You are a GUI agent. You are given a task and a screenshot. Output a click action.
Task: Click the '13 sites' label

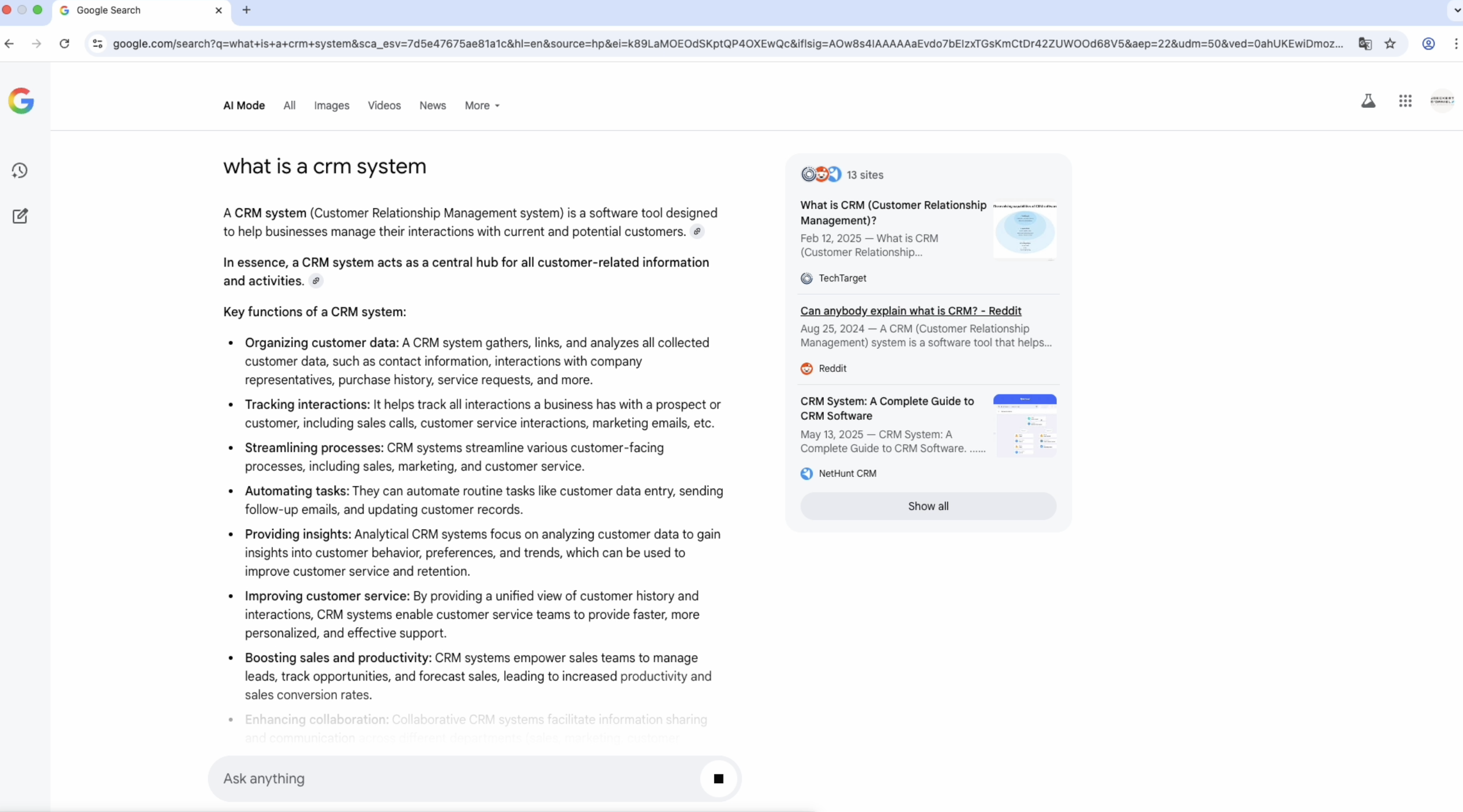865,175
